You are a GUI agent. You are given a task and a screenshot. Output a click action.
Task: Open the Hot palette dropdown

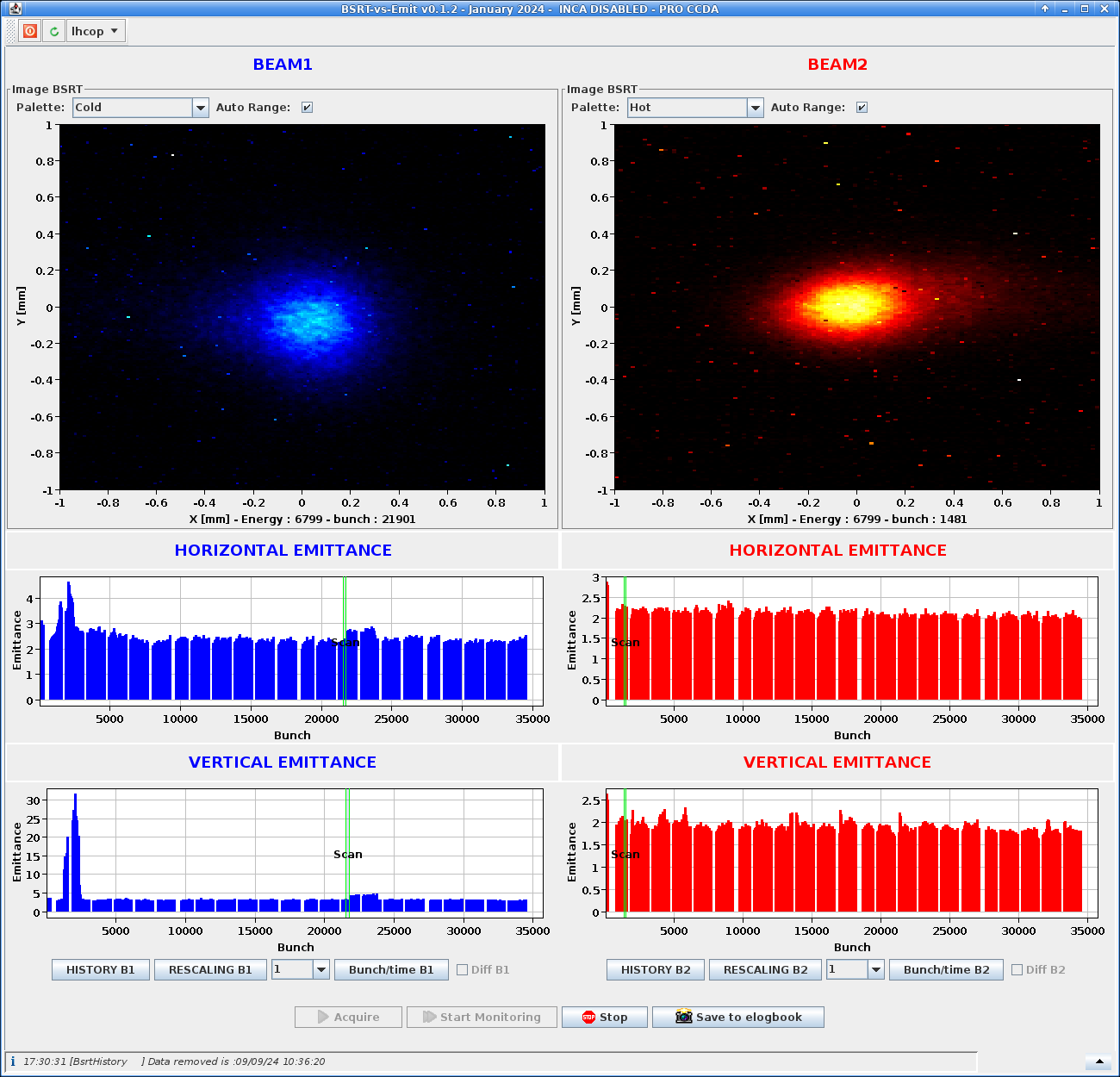click(756, 108)
